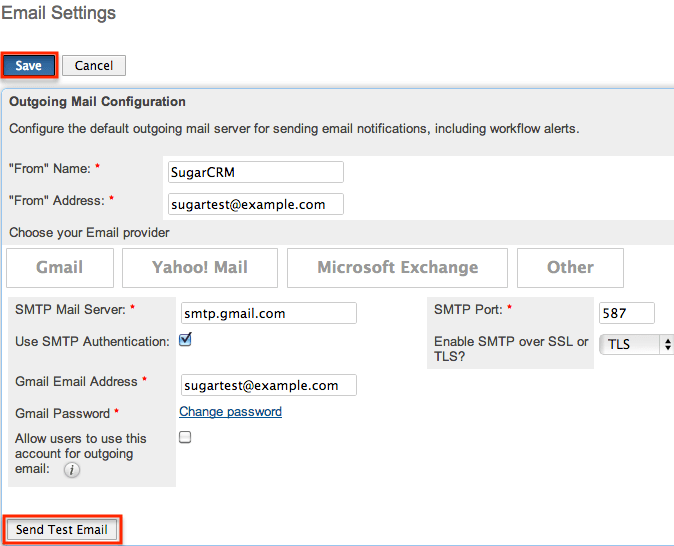Focus the "From" Name field
The width and height of the screenshot is (674, 546).
256,172
